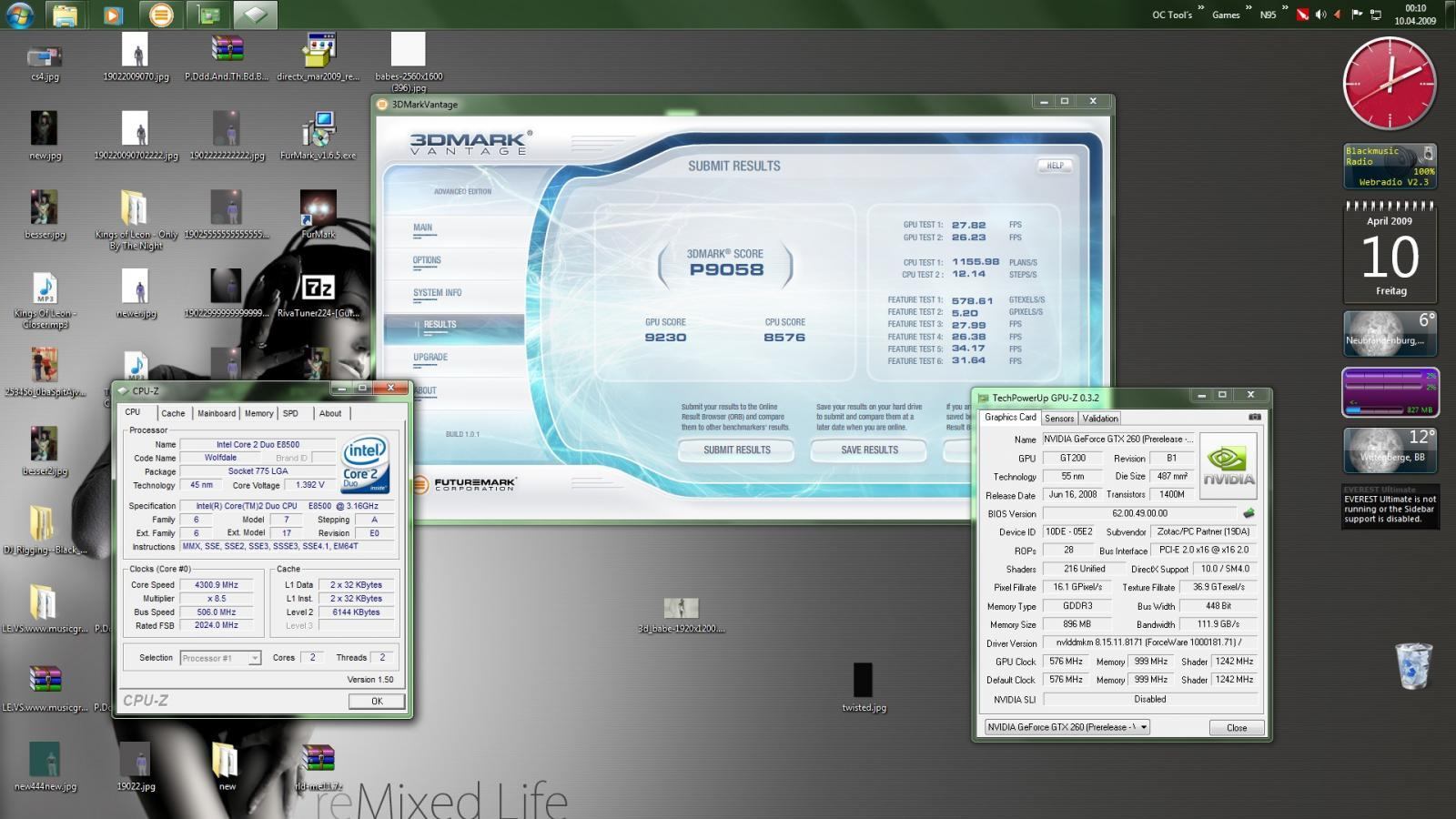Open the Windows Explorer taskbar icon
Image resolution: width=1456 pixels, height=819 pixels.
point(65,15)
